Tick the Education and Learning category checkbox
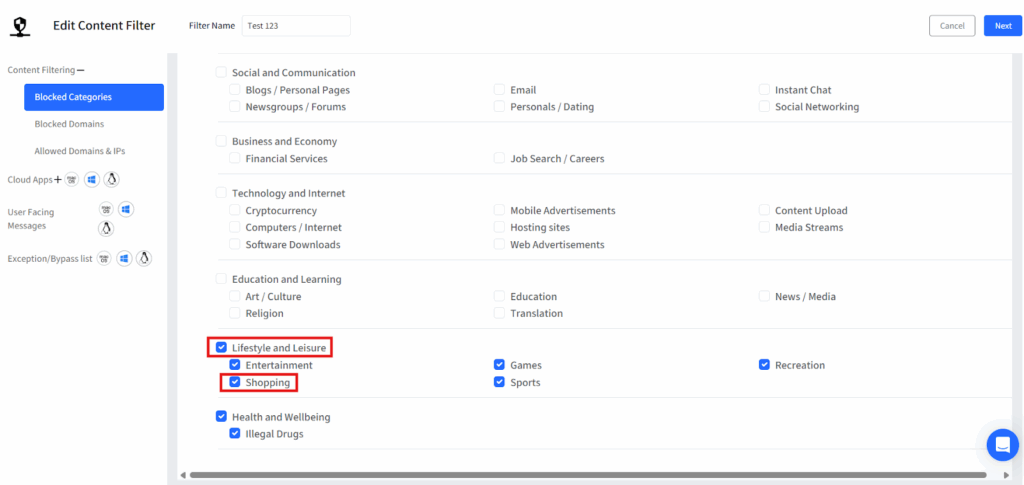 [x=221, y=279]
